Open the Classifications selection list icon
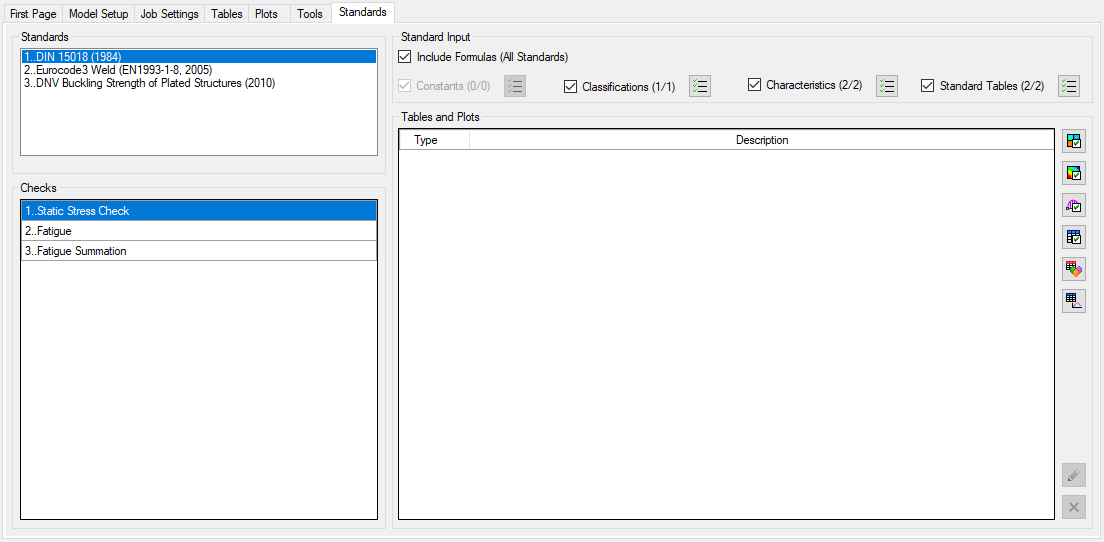 700,86
